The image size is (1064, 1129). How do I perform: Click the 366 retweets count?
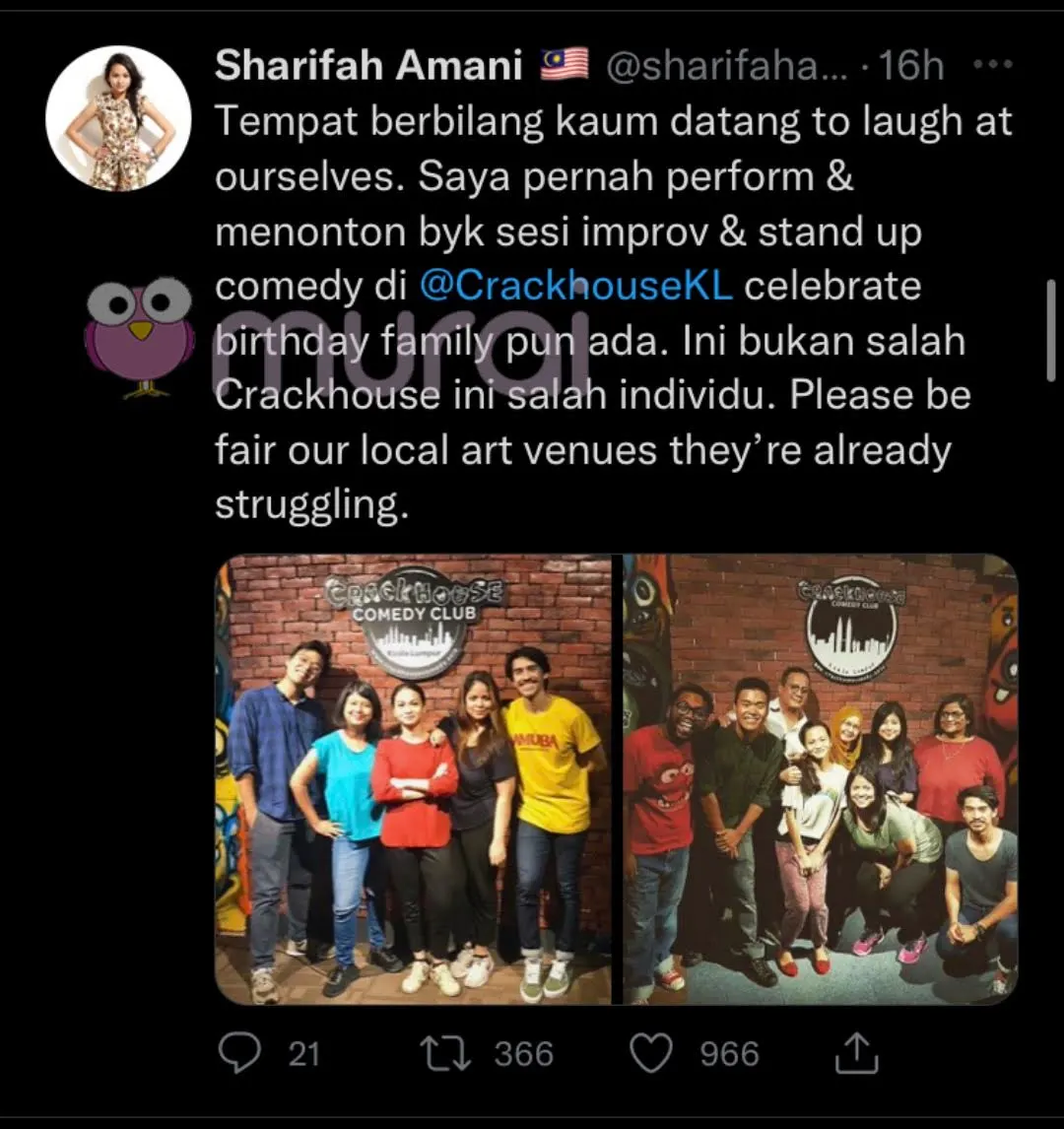pyautogui.click(x=523, y=1054)
